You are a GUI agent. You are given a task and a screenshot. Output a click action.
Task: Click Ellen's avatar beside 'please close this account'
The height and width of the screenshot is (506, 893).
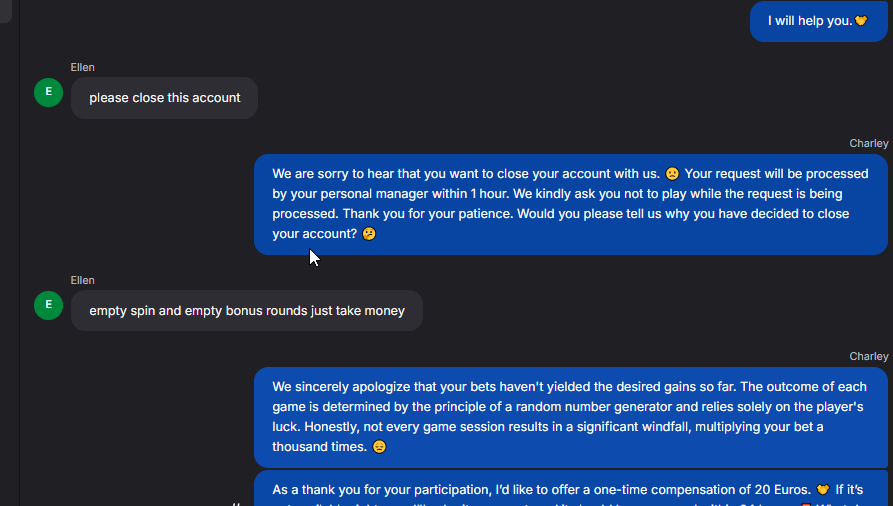point(48,93)
